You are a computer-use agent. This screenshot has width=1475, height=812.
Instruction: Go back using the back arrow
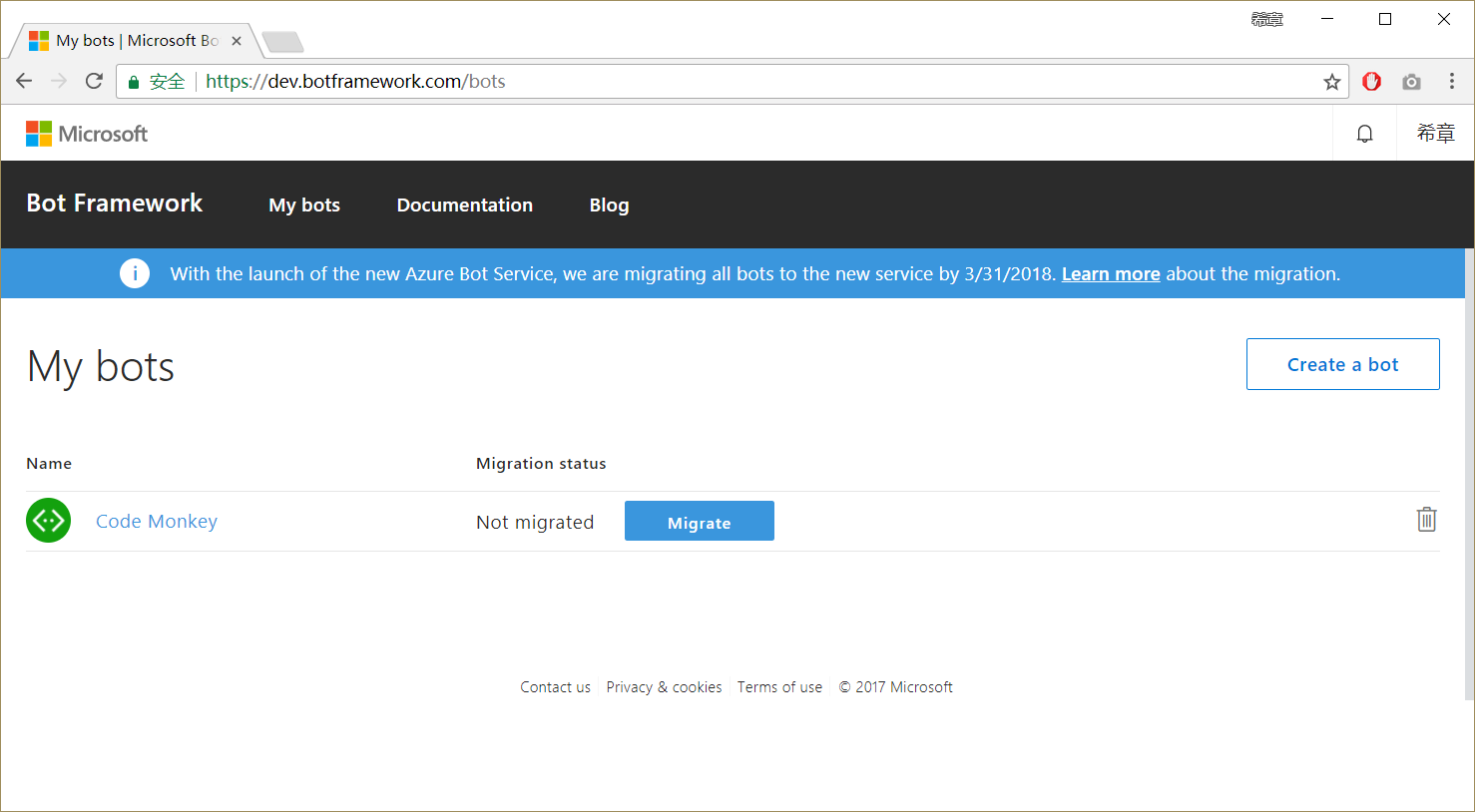(24, 81)
